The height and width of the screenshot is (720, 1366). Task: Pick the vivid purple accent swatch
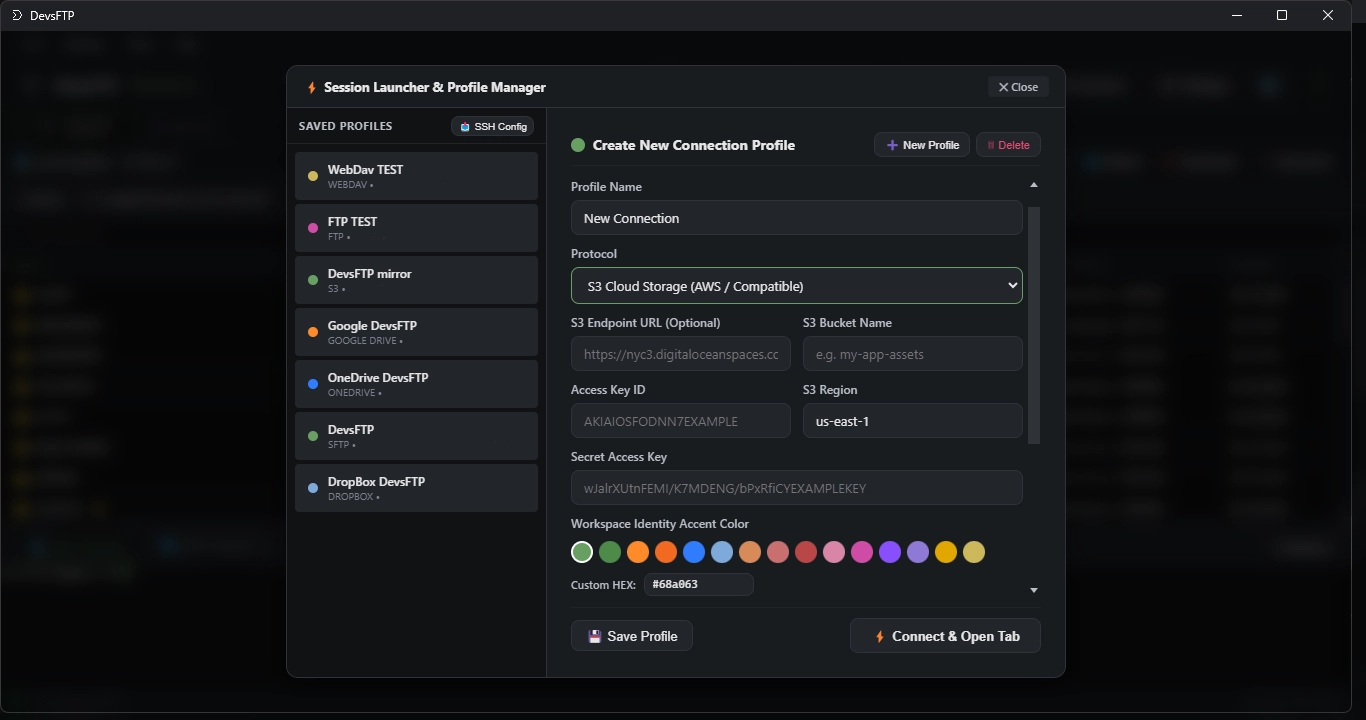890,552
